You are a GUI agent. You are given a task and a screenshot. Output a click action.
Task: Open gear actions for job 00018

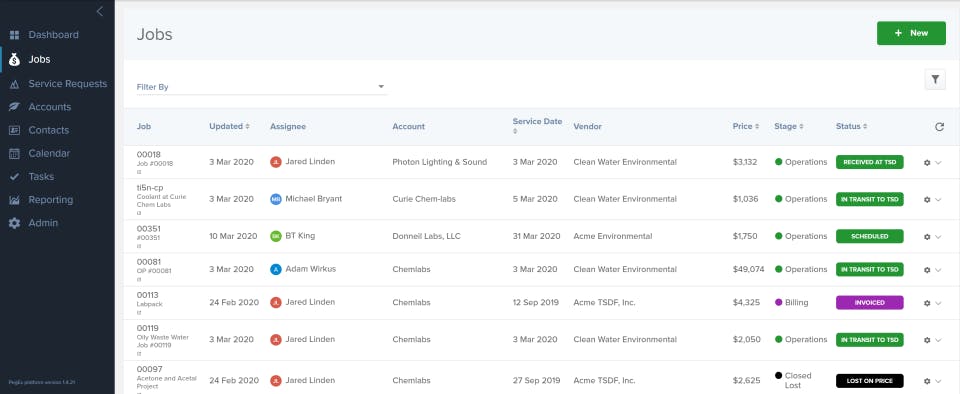coord(927,162)
